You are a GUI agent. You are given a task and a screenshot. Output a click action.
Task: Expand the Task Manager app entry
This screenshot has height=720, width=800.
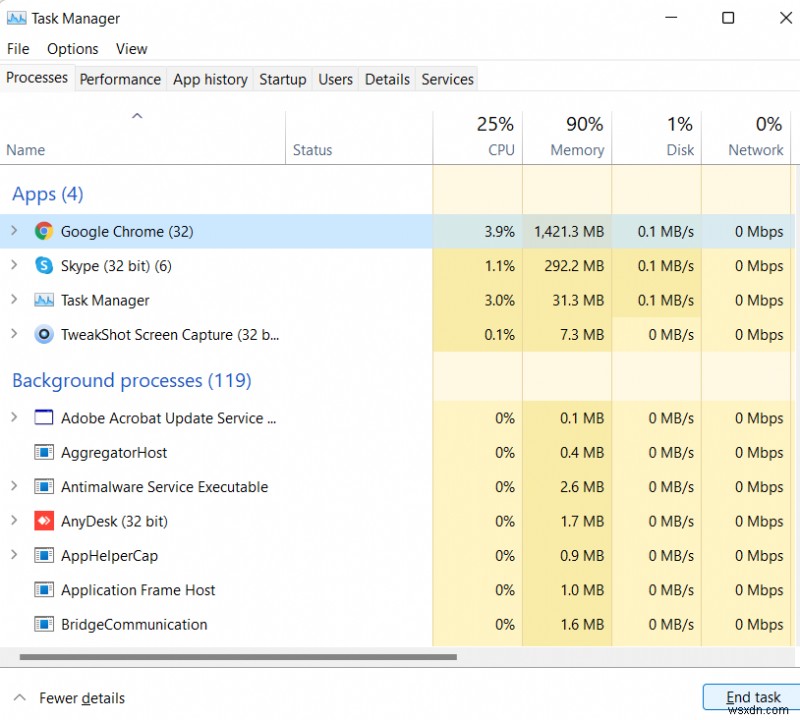(x=14, y=300)
